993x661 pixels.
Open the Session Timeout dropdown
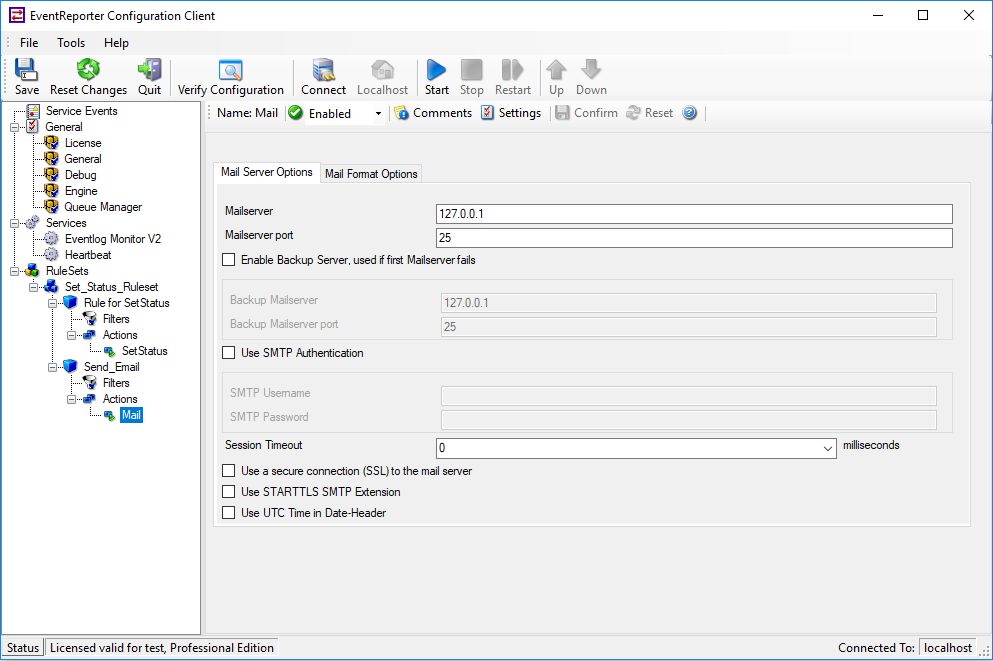(x=827, y=448)
